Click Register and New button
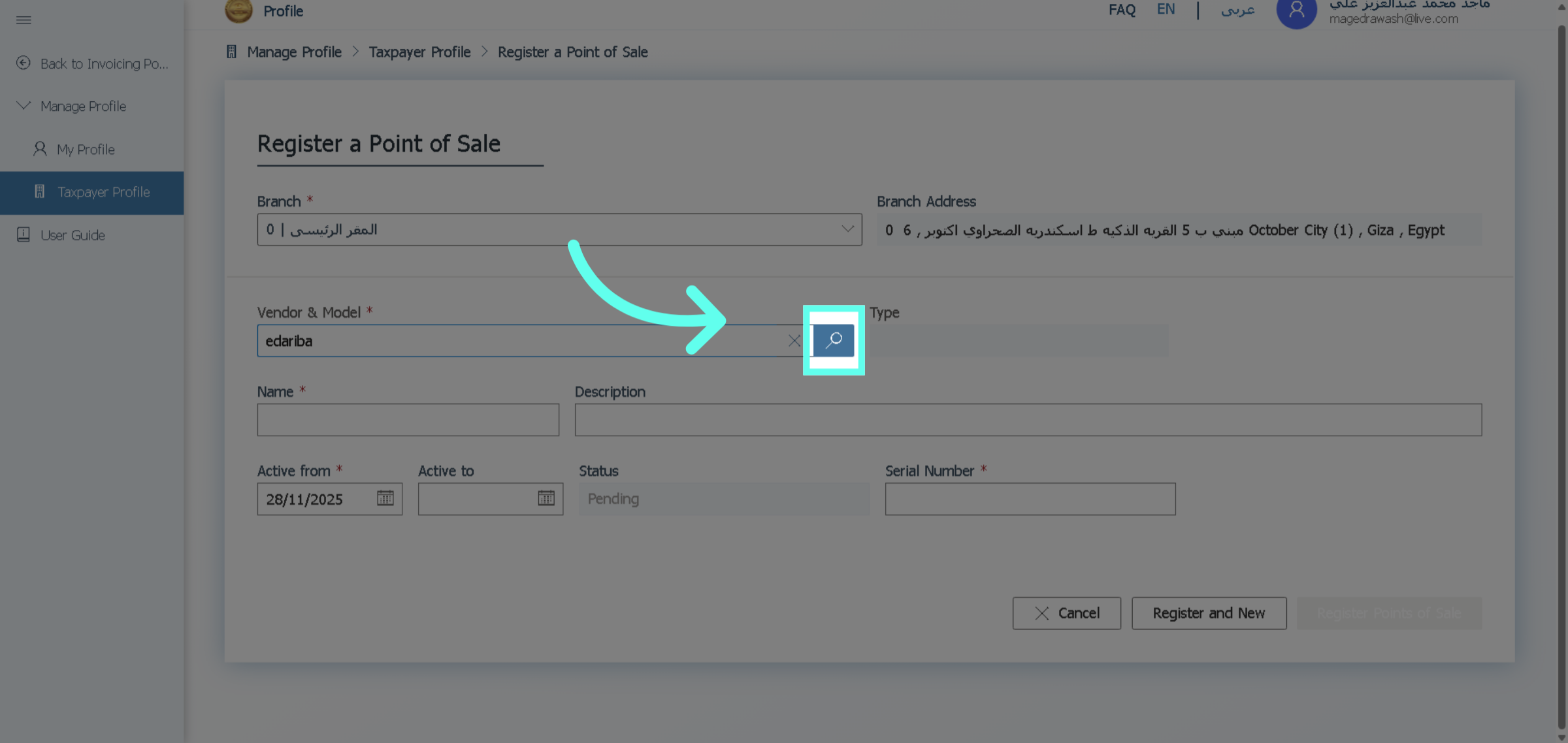This screenshot has width=1568, height=743. (1209, 613)
